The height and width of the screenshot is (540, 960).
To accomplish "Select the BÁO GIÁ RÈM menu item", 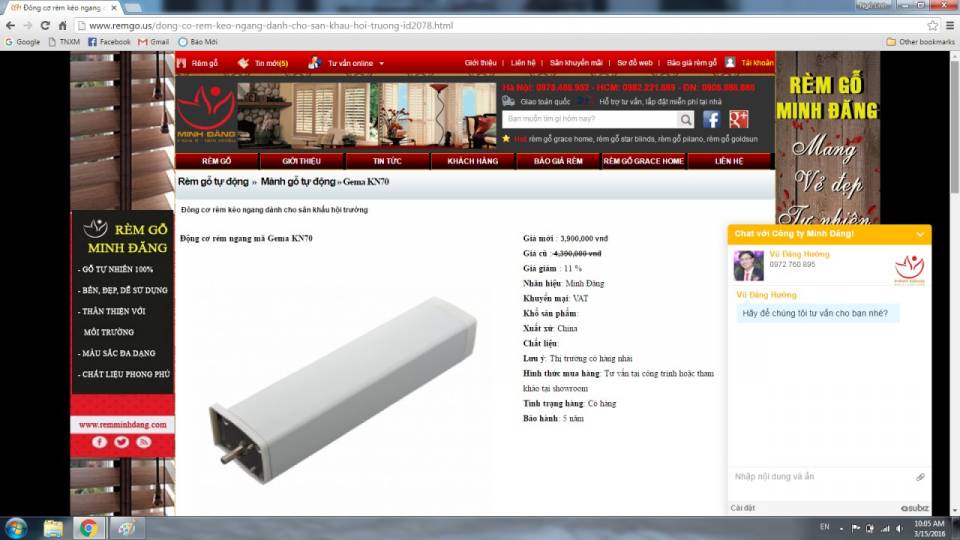I will pyautogui.click(x=558, y=161).
